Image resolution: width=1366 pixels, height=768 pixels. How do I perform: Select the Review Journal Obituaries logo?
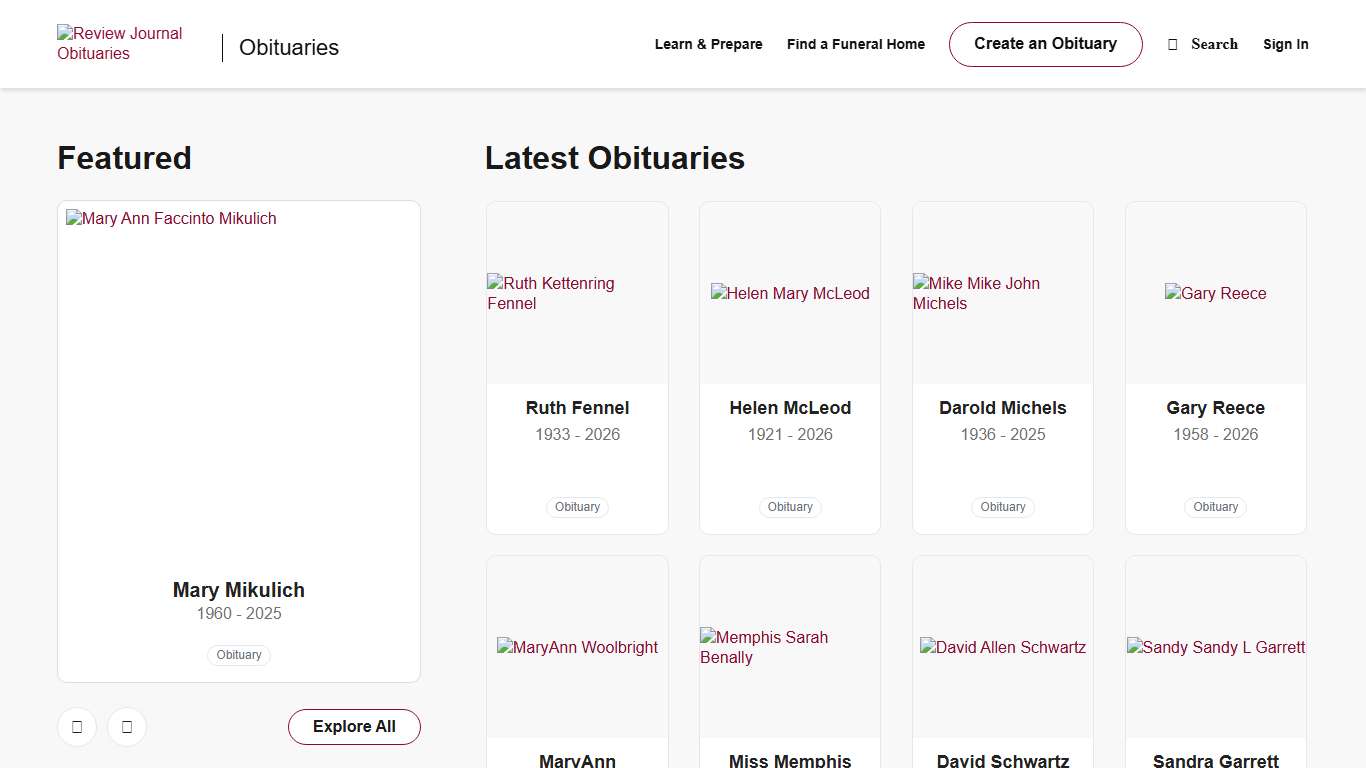click(x=120, y=43)
